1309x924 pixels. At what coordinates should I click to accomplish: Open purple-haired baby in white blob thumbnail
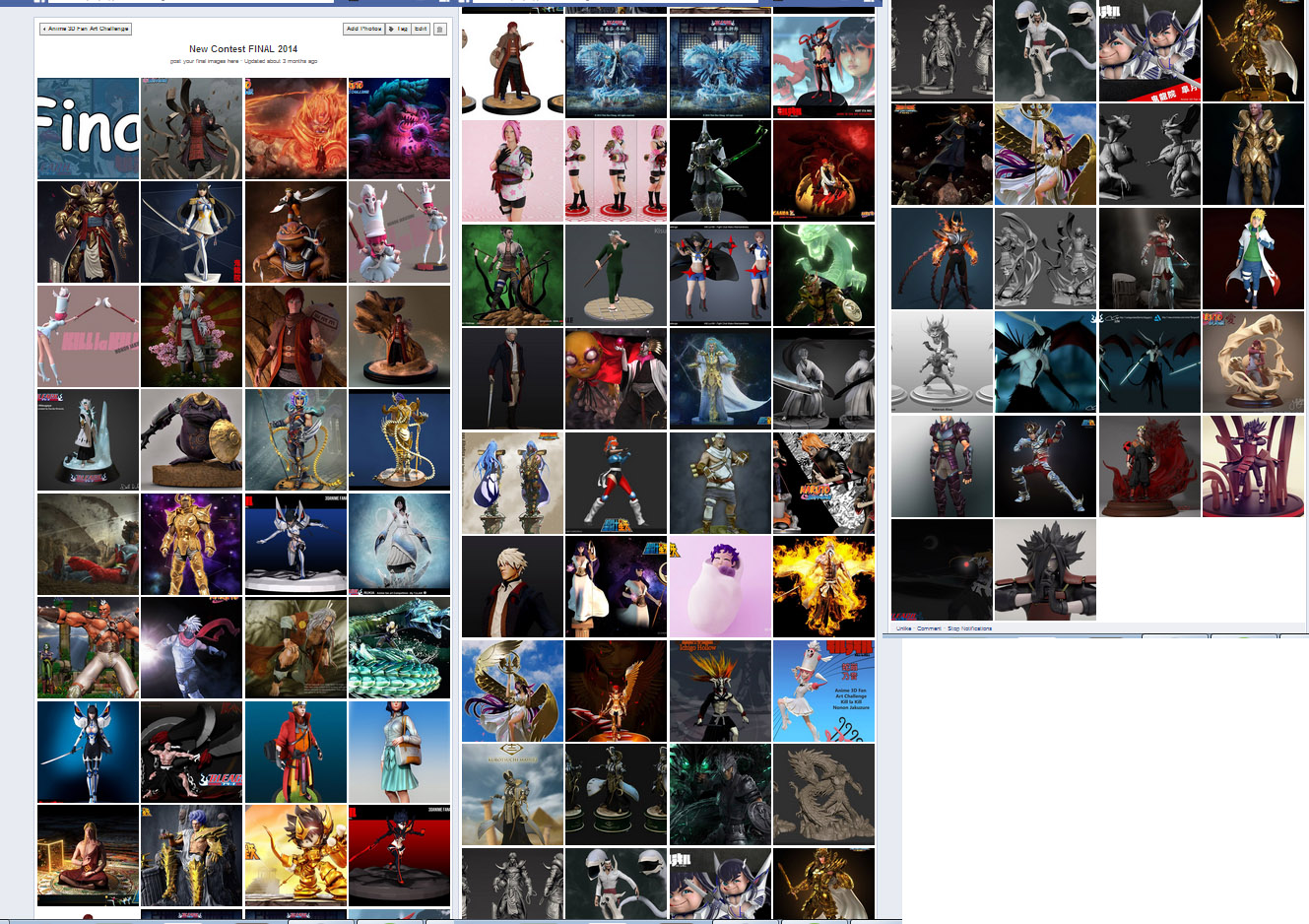coord(720,587)
